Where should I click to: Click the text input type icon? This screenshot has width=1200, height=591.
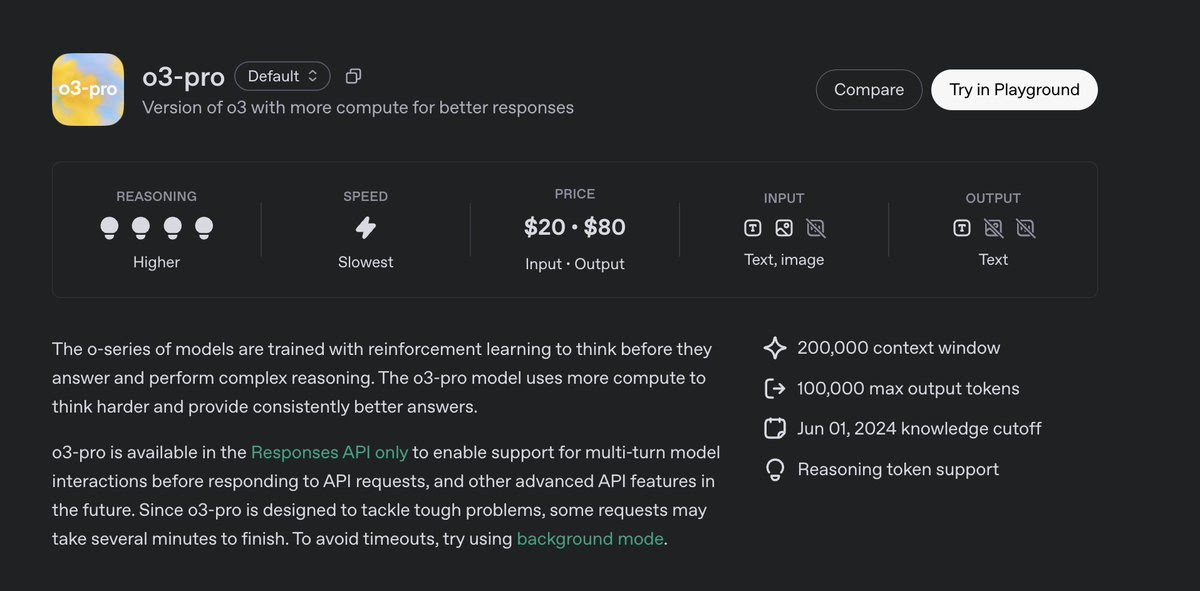753,228
